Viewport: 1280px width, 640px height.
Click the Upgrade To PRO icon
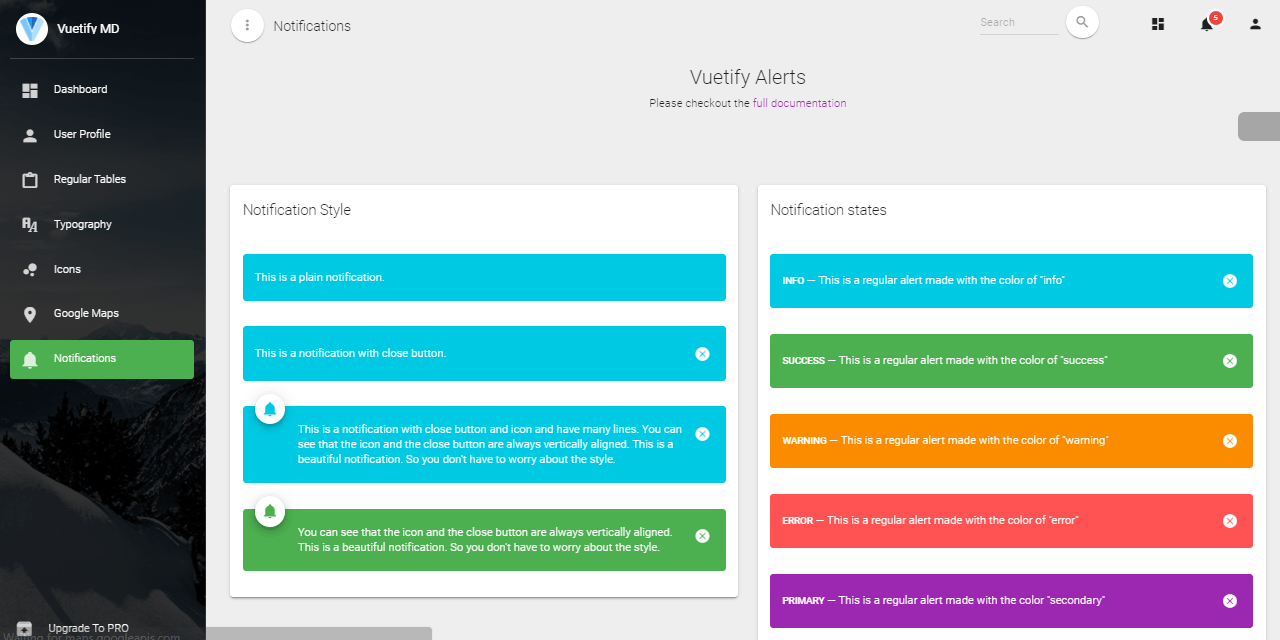(25, 629)
